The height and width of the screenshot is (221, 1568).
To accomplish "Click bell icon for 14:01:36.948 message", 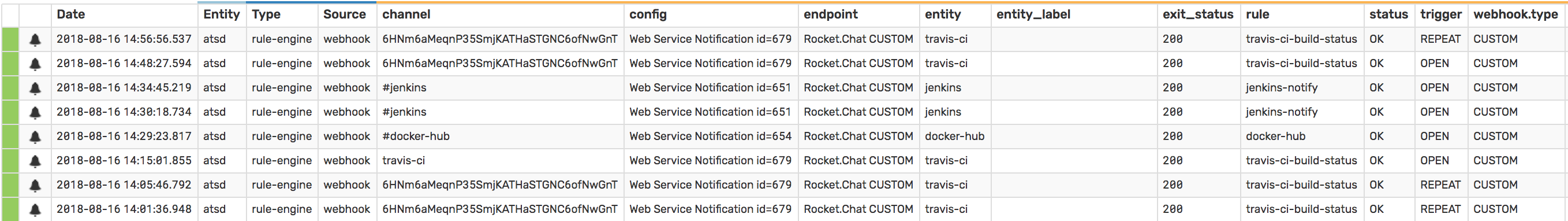I will [x=35, y=210].
